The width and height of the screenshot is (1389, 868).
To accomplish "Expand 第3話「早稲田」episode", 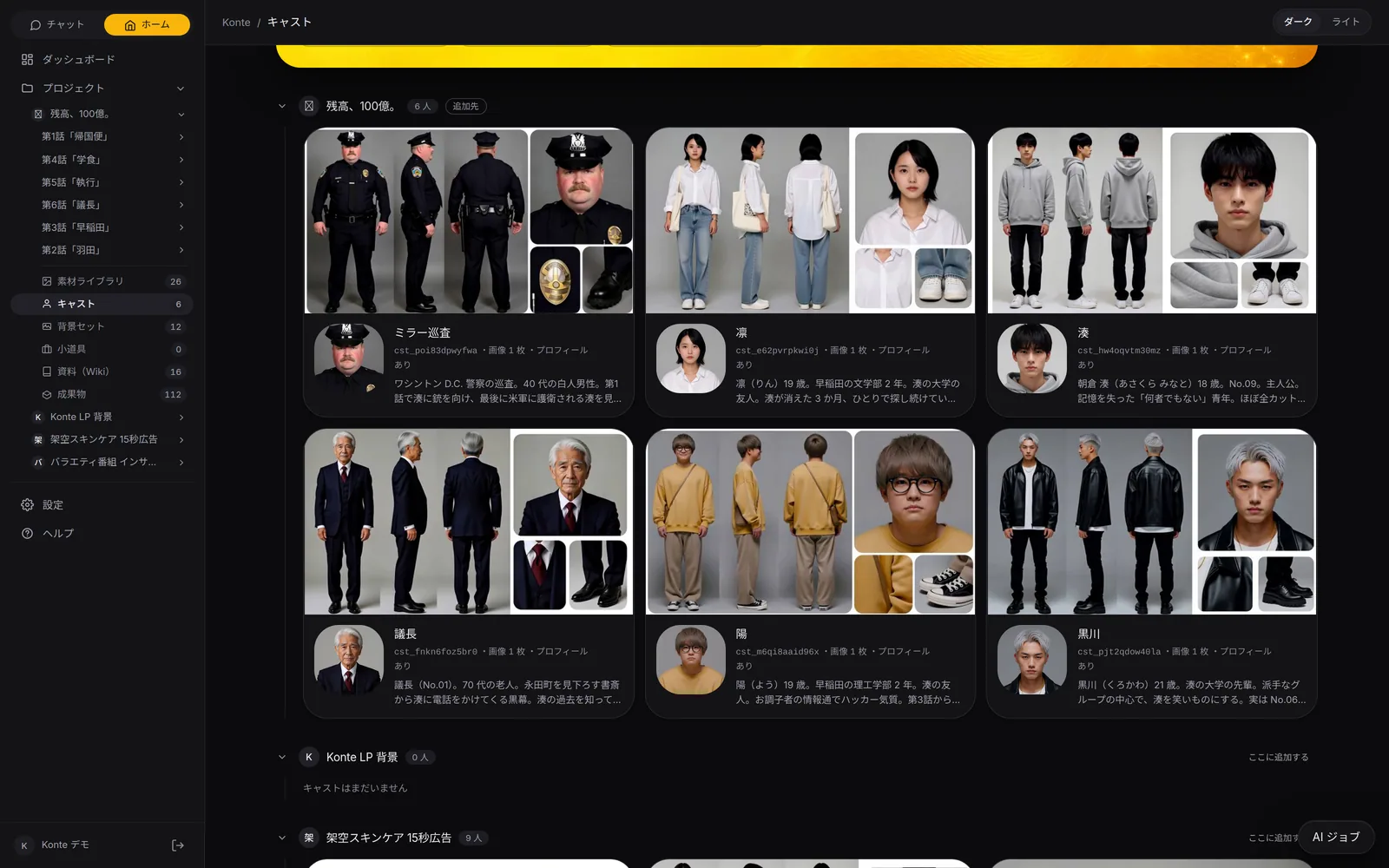I will tap(181, 227).
